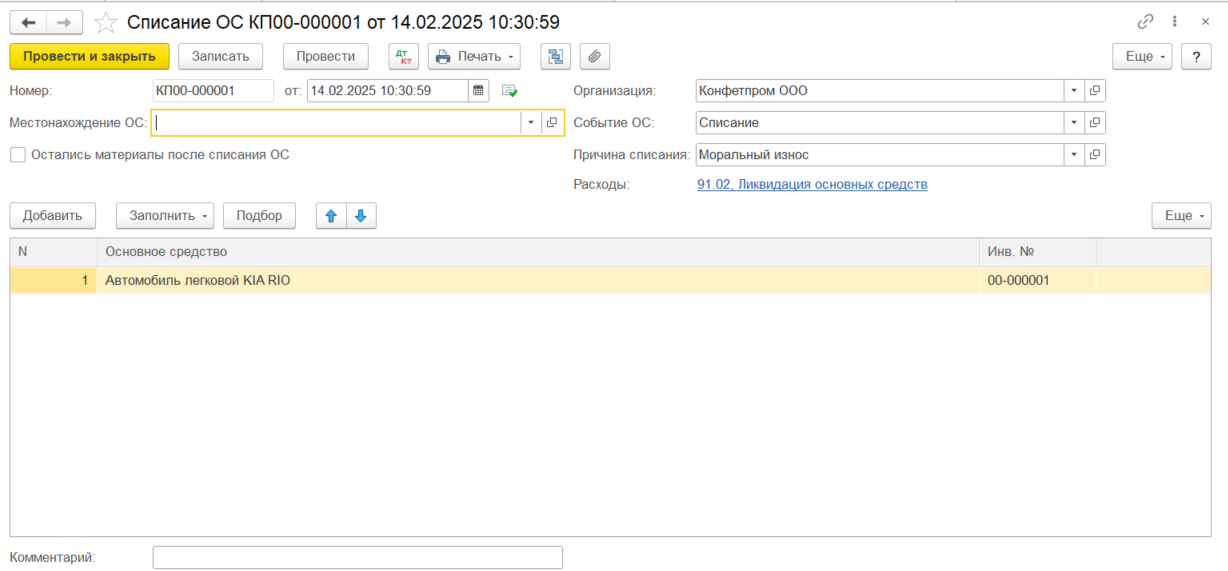Move row up with blue up arrow
This screenshot has height=571, width=1228.
[331, 215]
